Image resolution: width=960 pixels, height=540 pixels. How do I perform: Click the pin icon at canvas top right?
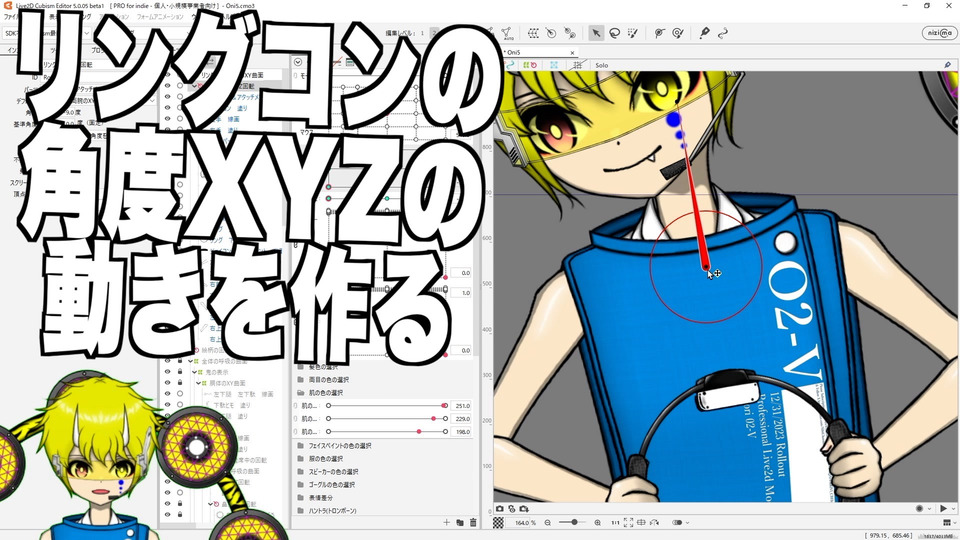947,65
